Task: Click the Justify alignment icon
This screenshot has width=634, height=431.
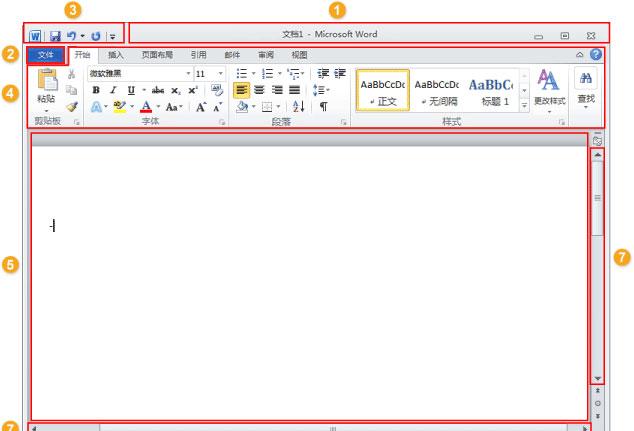Action: click(x=295, y=90)
